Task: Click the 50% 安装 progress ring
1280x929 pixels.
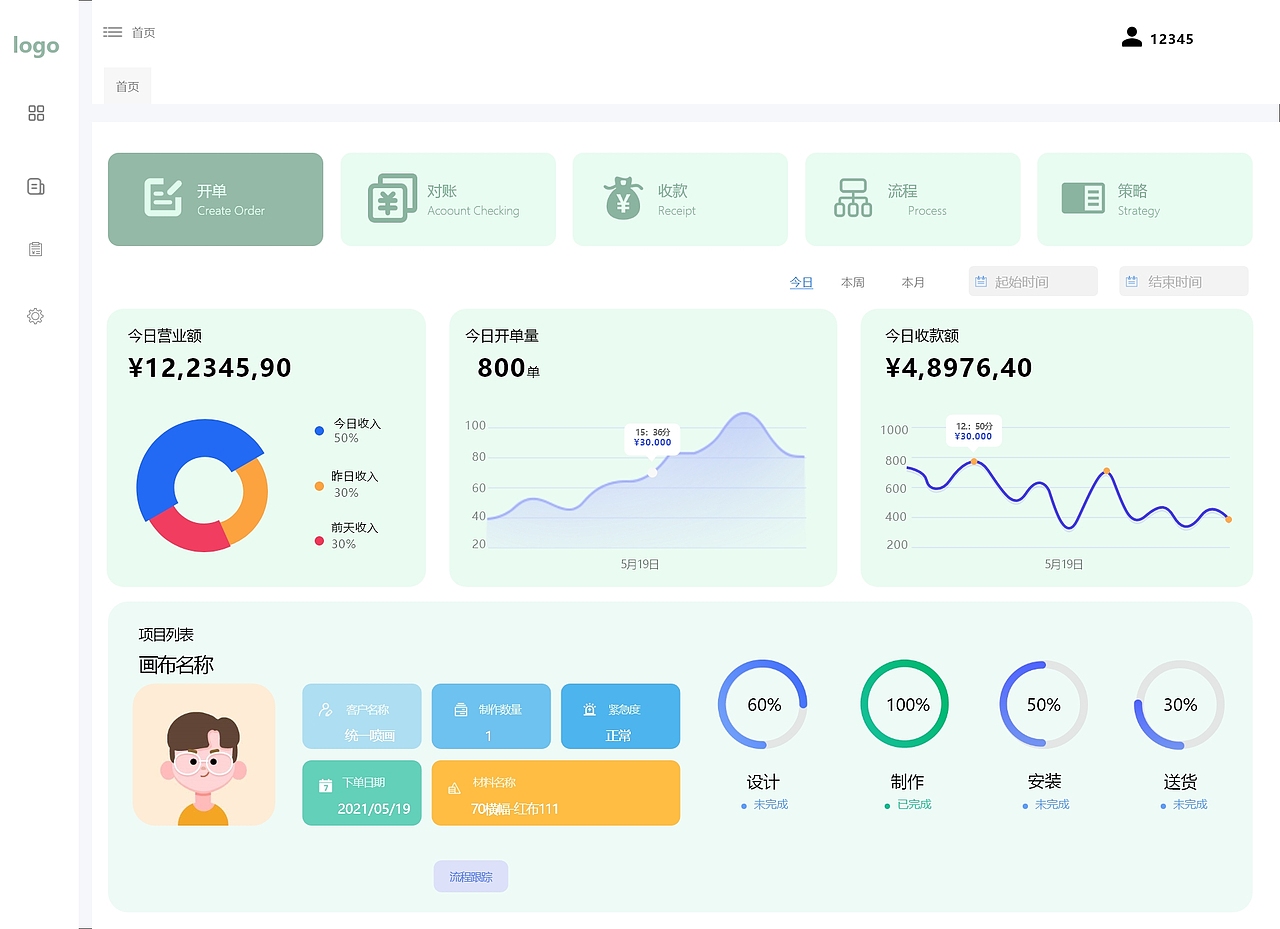Action: tap(1044, 705)
